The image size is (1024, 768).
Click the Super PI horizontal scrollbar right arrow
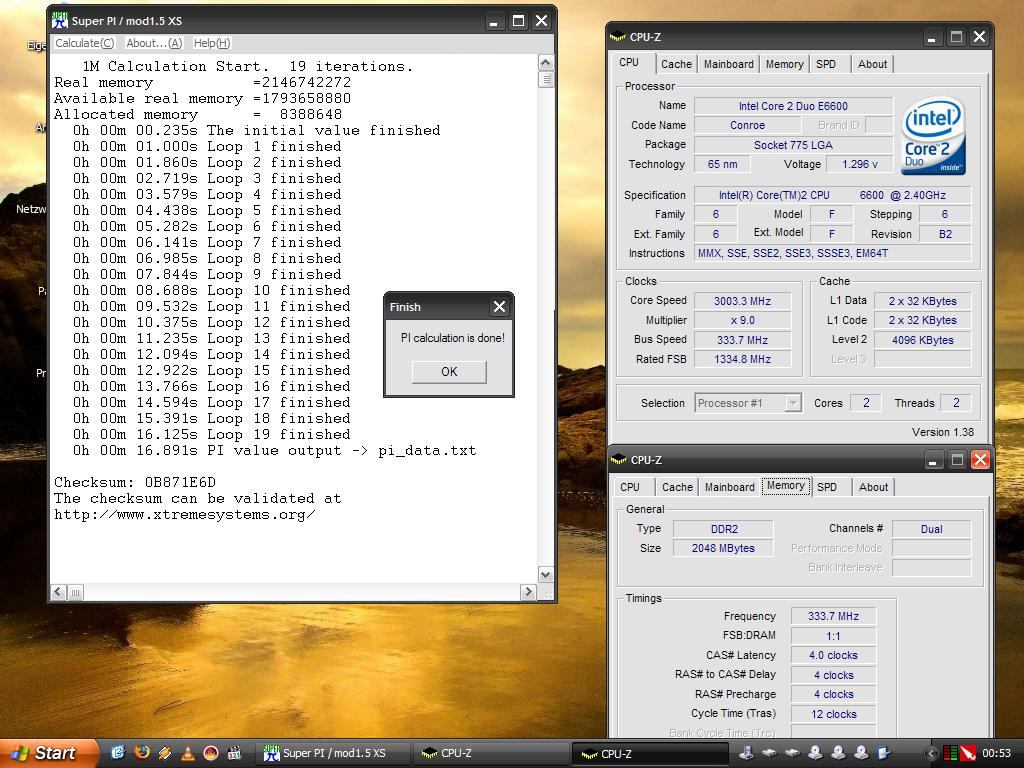click(x=528, y=592)
